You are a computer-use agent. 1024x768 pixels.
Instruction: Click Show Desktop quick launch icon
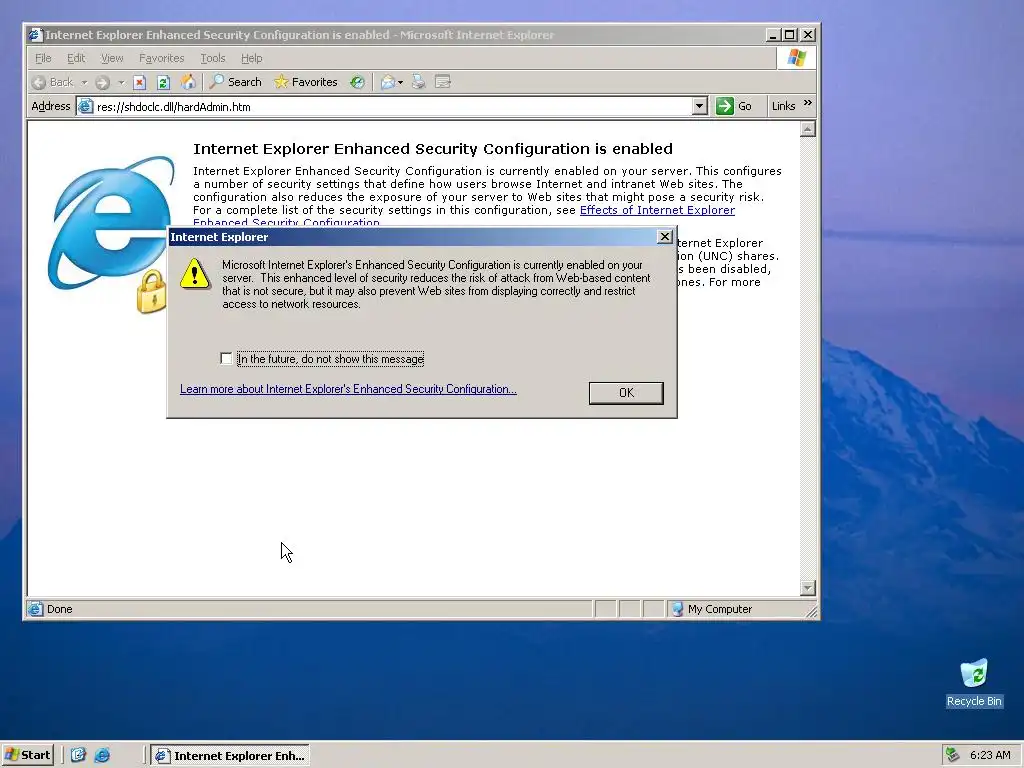tap(78, 755)
